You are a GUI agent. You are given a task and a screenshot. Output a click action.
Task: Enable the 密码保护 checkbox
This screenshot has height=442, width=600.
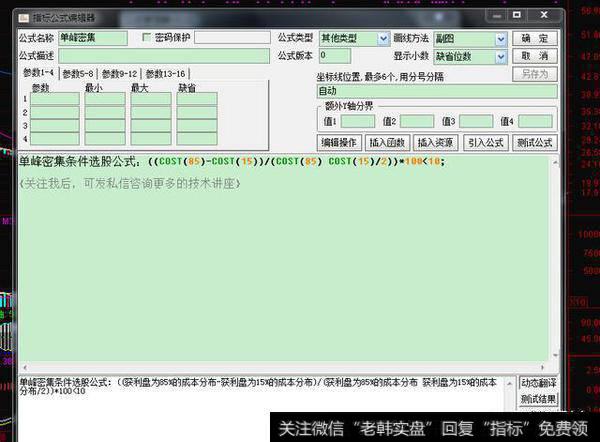[x=147, y=37]
